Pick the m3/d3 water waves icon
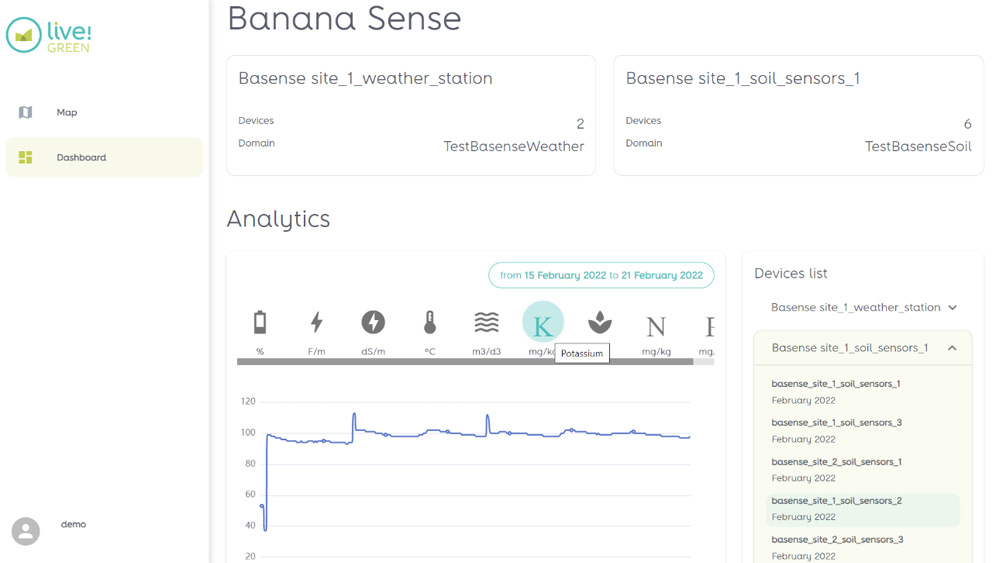Viewport: 1000px width, 563px height. coord(487,323)
